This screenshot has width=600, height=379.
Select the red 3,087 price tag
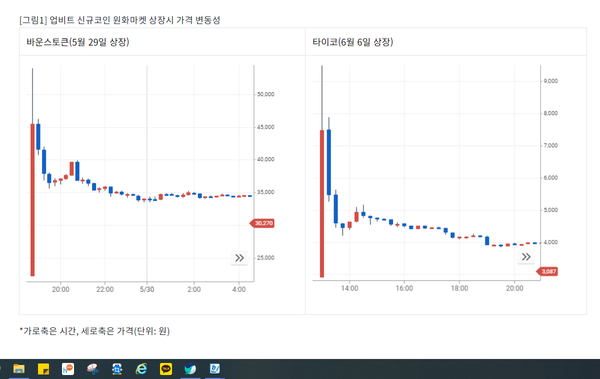click(547, 271)
